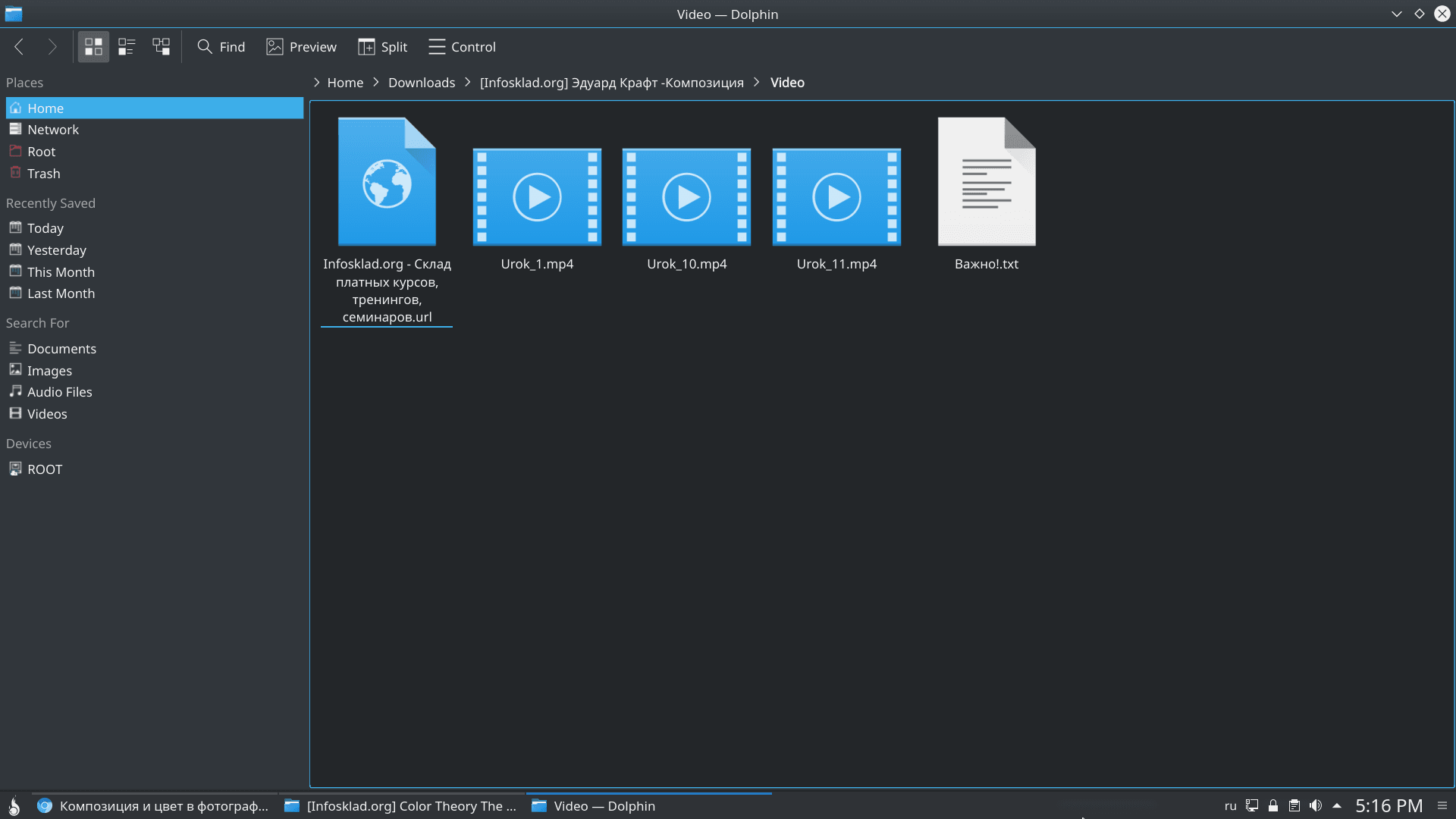Screen dimensions: 1456x819
Task: Open the Control menu
Action: [462, 47]
